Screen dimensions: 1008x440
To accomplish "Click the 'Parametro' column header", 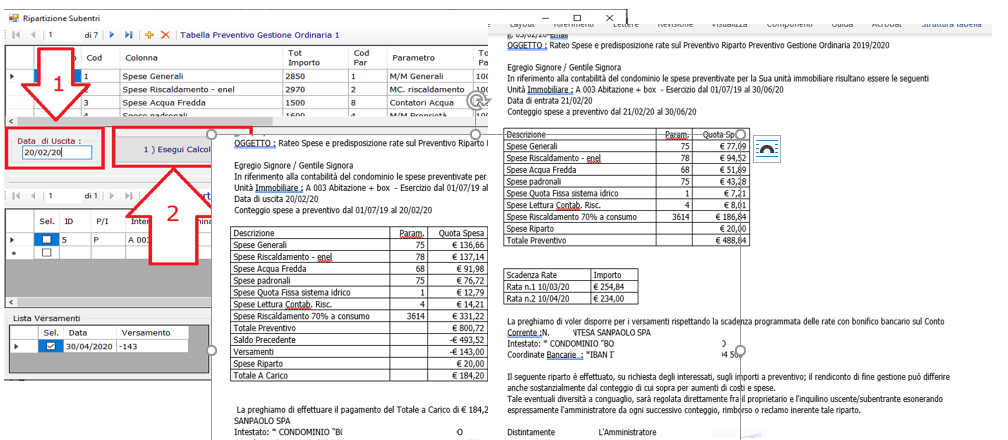I will tap(429, 58).
